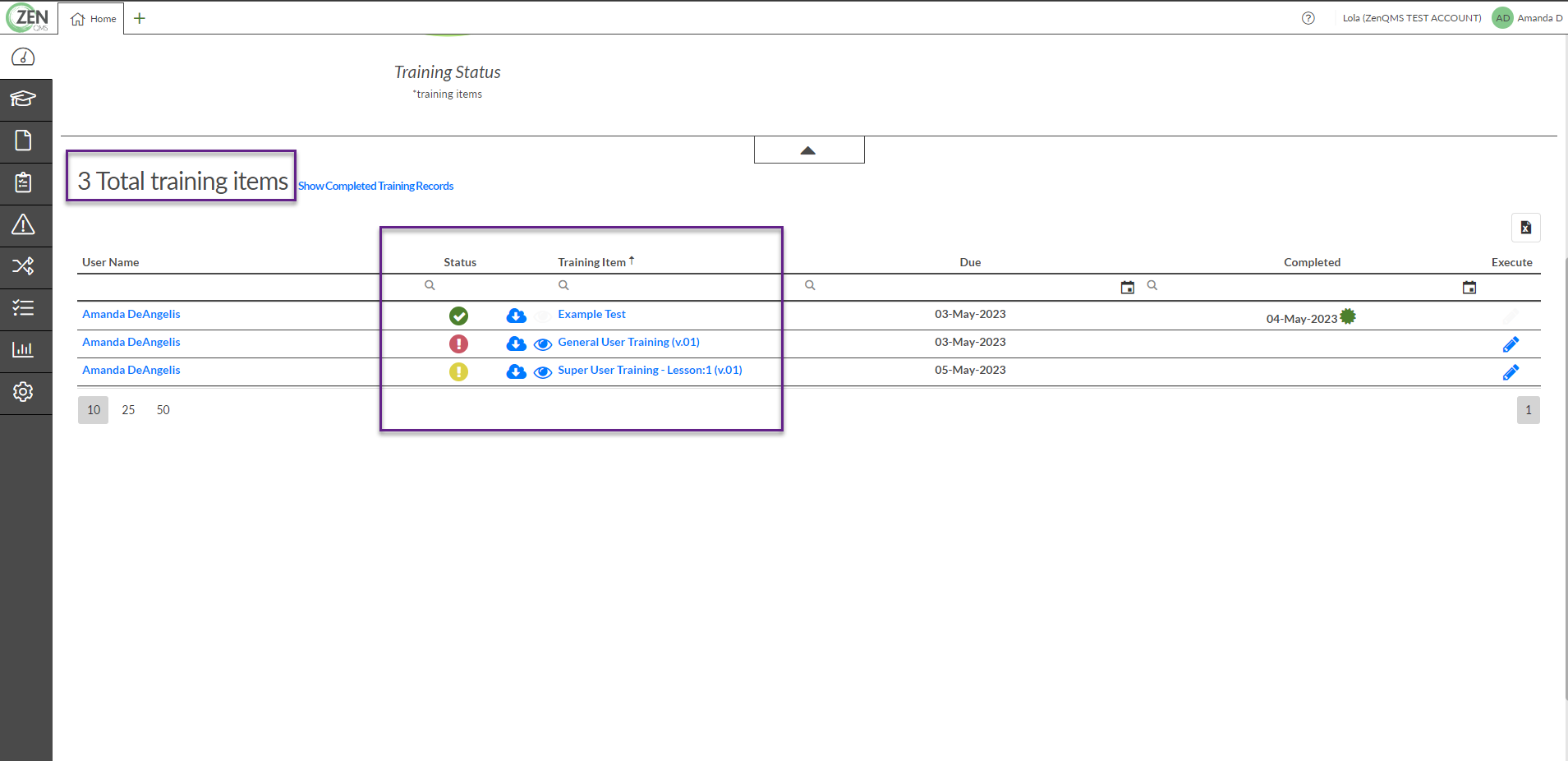The width and height of the screenshot is (1568, 761).
Task: Click the 3 Total training items heading
Action: [182, 181]
